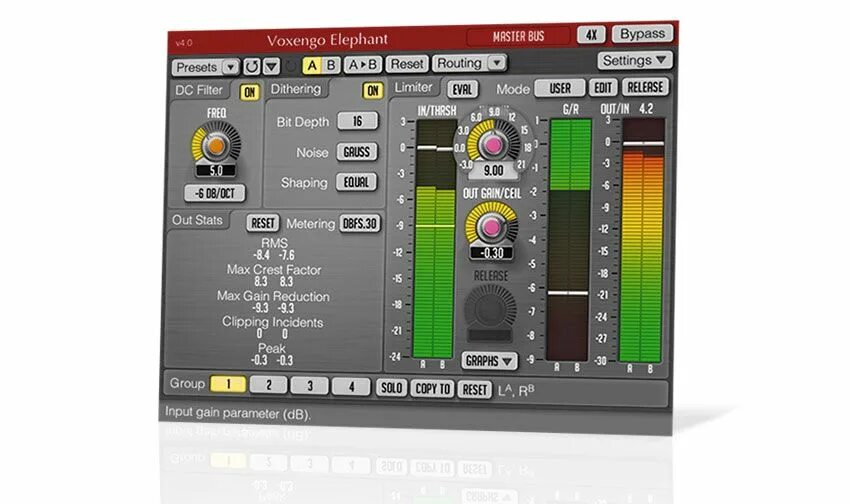Image resolution: width=850 pixels, height=504 pixels.
Task: Toggle the Dithering ON switch
Action: [x=372, y=91]
